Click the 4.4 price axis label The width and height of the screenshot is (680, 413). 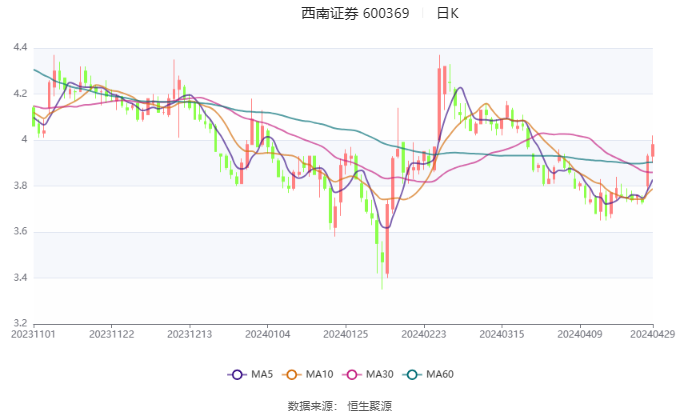pyautogui.click(x=20, y=47)
